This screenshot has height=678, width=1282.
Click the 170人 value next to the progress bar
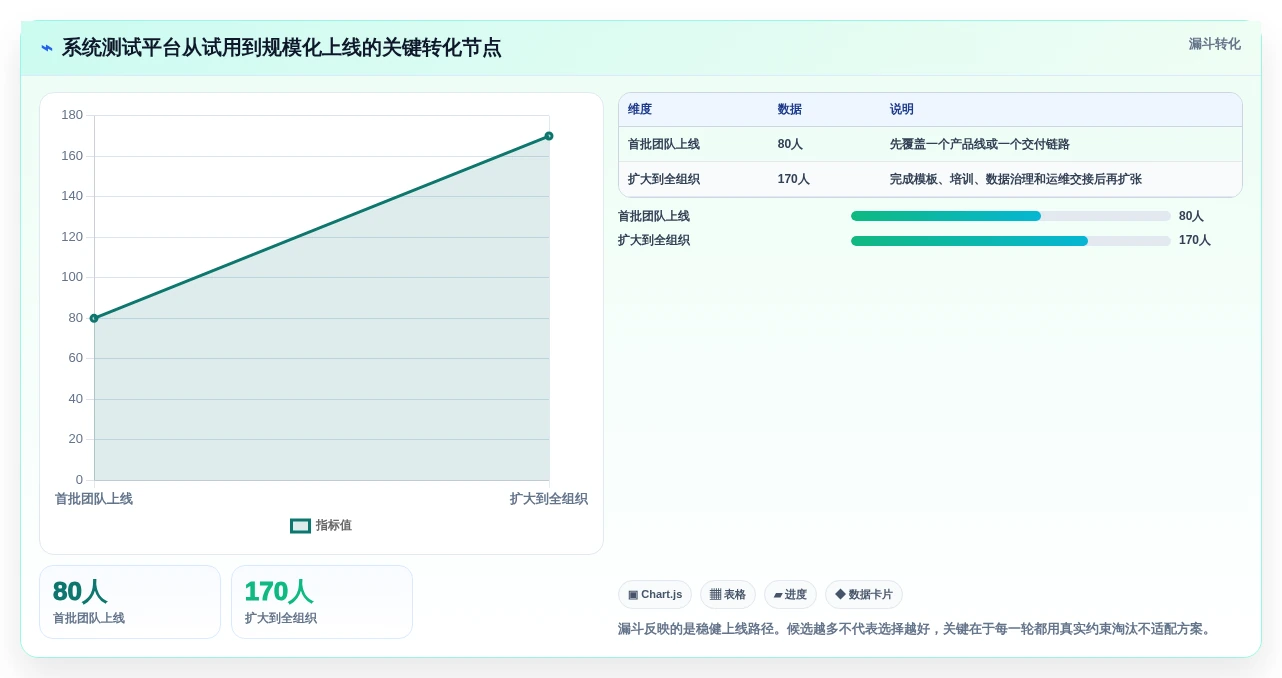click(1195, 241)
